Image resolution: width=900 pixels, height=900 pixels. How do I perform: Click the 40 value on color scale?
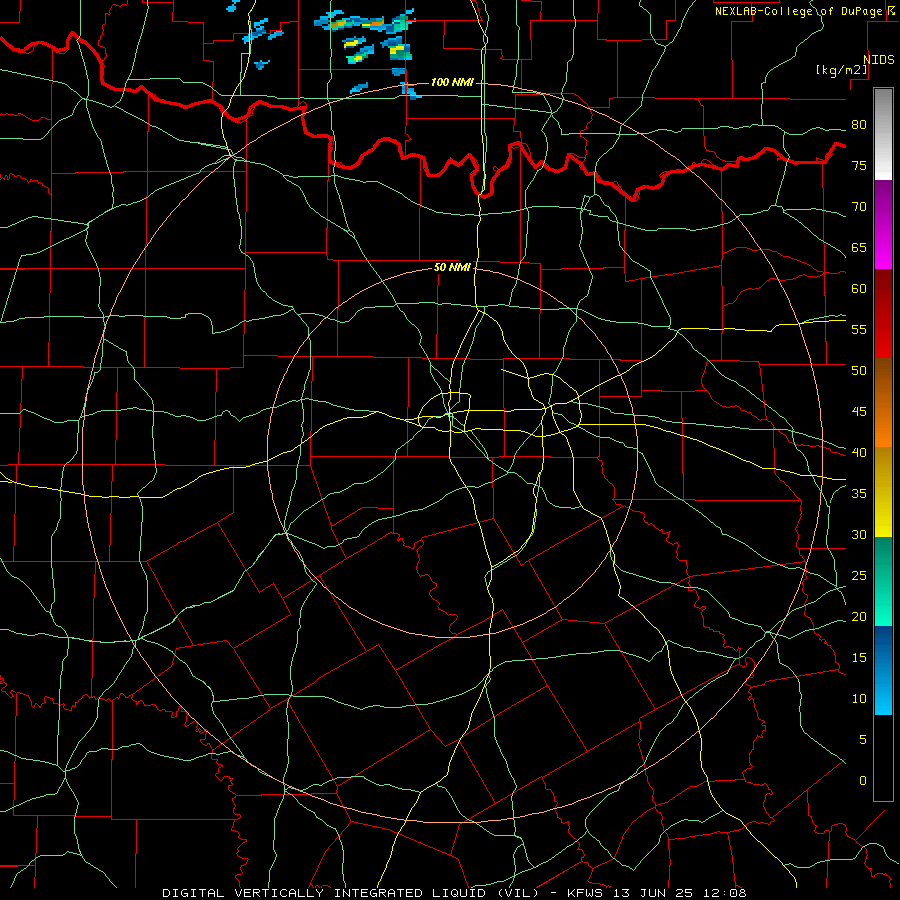[859, 452]
